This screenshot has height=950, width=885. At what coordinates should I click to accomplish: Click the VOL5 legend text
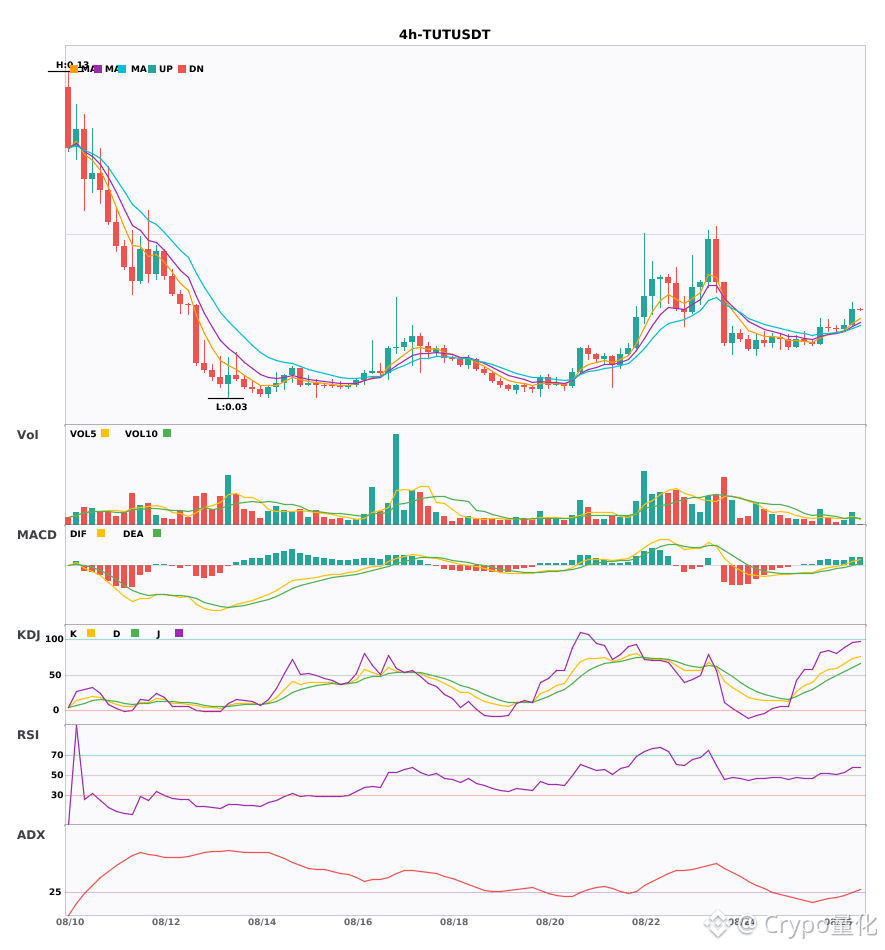[x=83, y=434]
